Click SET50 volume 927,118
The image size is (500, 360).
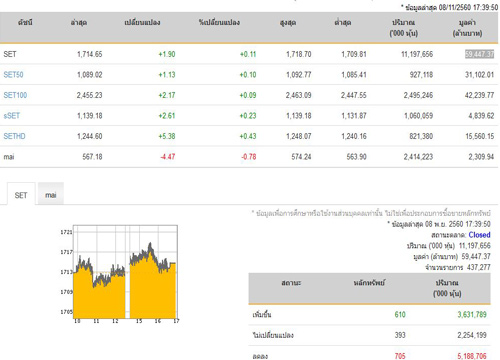(421, 75)
